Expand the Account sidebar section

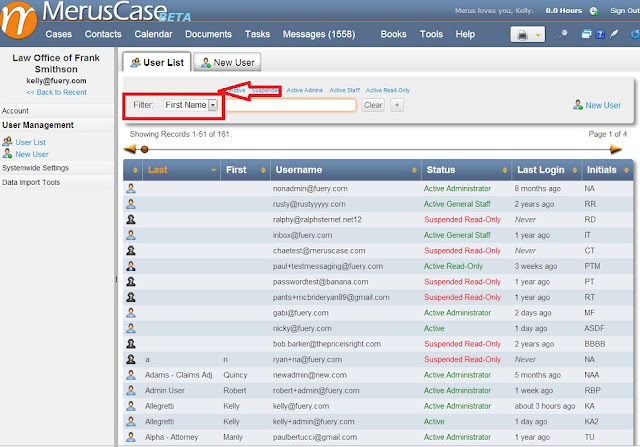(57, 111)
